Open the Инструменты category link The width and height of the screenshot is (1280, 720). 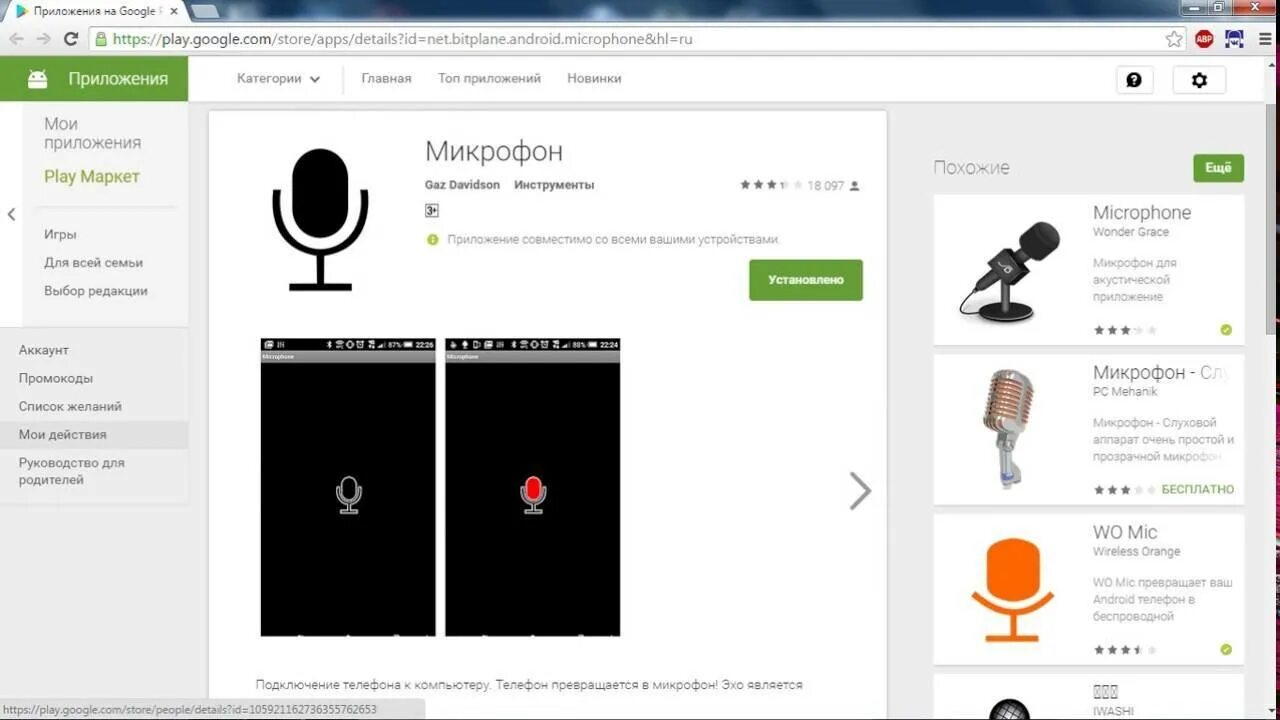tap(554, 185)
